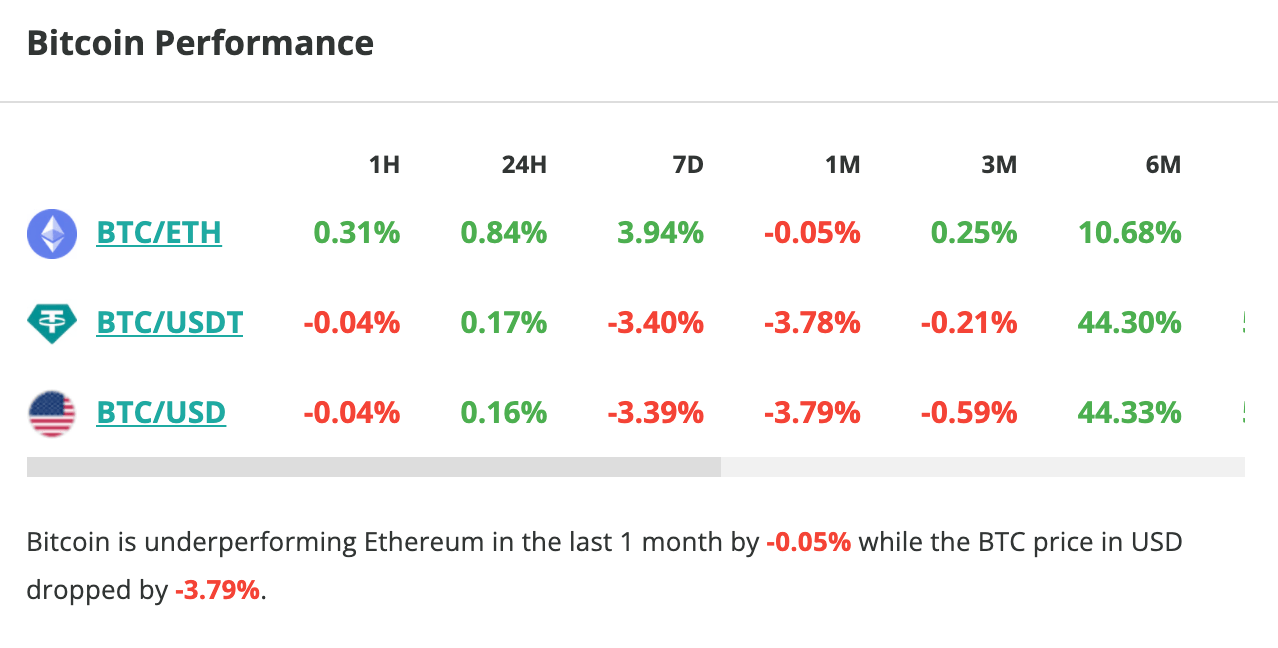The height and width of the screenshot is (648, 1278).
Task: Click the 7D column header
Action: [688, 165]
